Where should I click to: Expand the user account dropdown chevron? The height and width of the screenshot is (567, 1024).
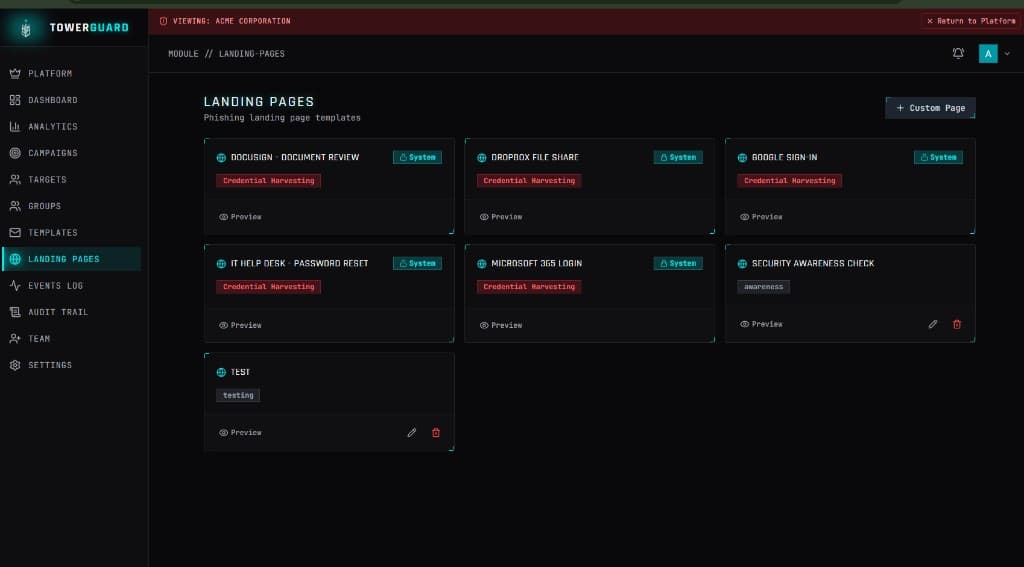(x=1007, y=54)
